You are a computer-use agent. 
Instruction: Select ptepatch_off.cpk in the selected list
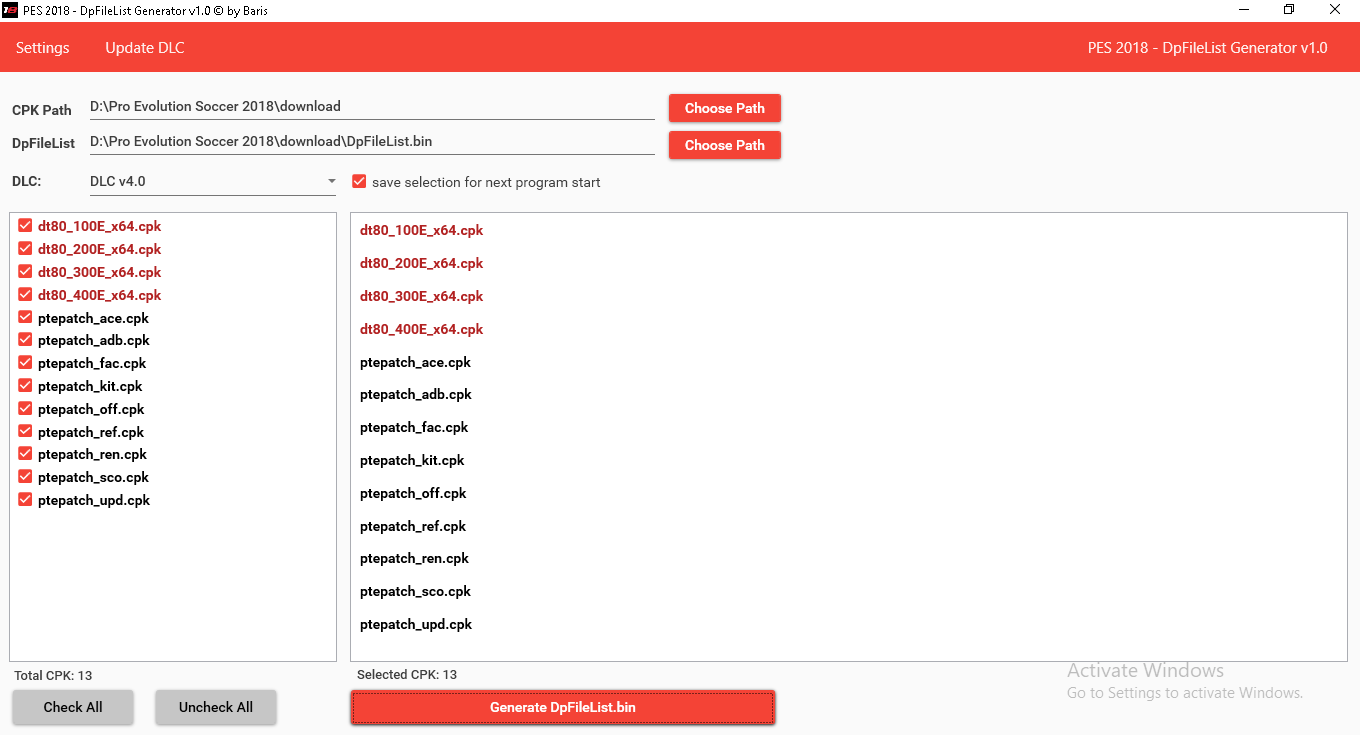coord(413,493)
